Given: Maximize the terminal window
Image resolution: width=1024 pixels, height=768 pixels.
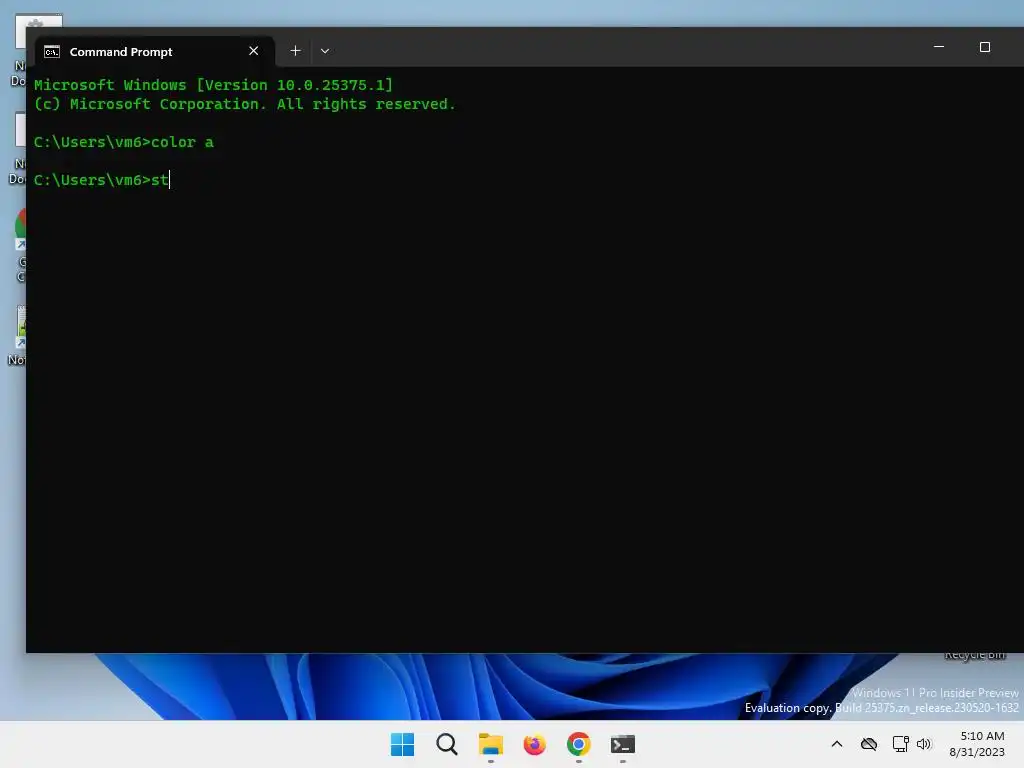Looking at the screenshot, I should click(x=984, y=47).
